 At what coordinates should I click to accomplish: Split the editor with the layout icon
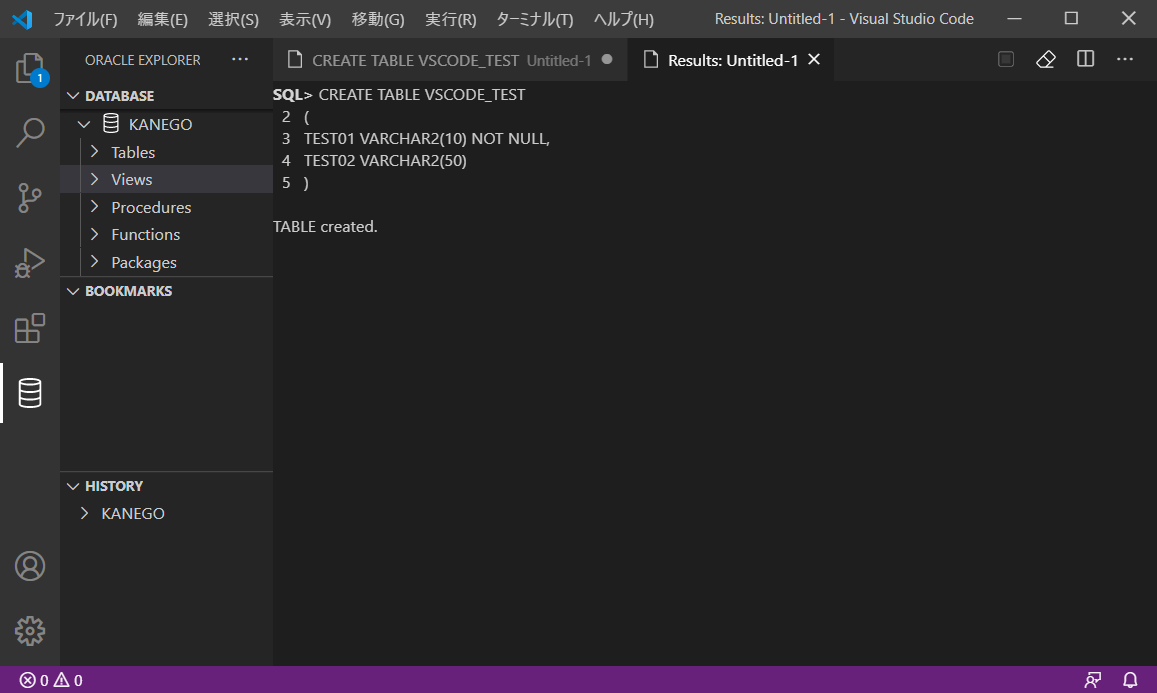[1085, 59]
